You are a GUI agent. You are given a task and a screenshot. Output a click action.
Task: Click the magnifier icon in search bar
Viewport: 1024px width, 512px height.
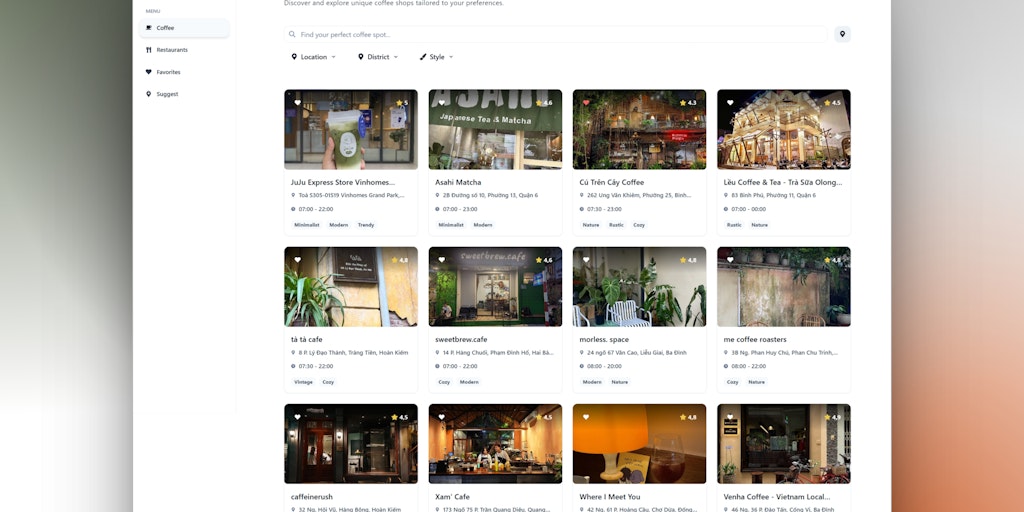(292, 35)
